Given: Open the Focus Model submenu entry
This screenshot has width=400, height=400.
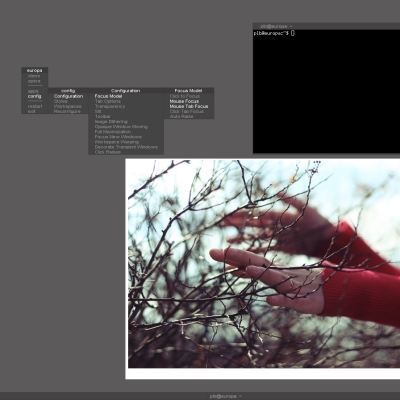Looking at the screenshot, I should coord(126,96).
